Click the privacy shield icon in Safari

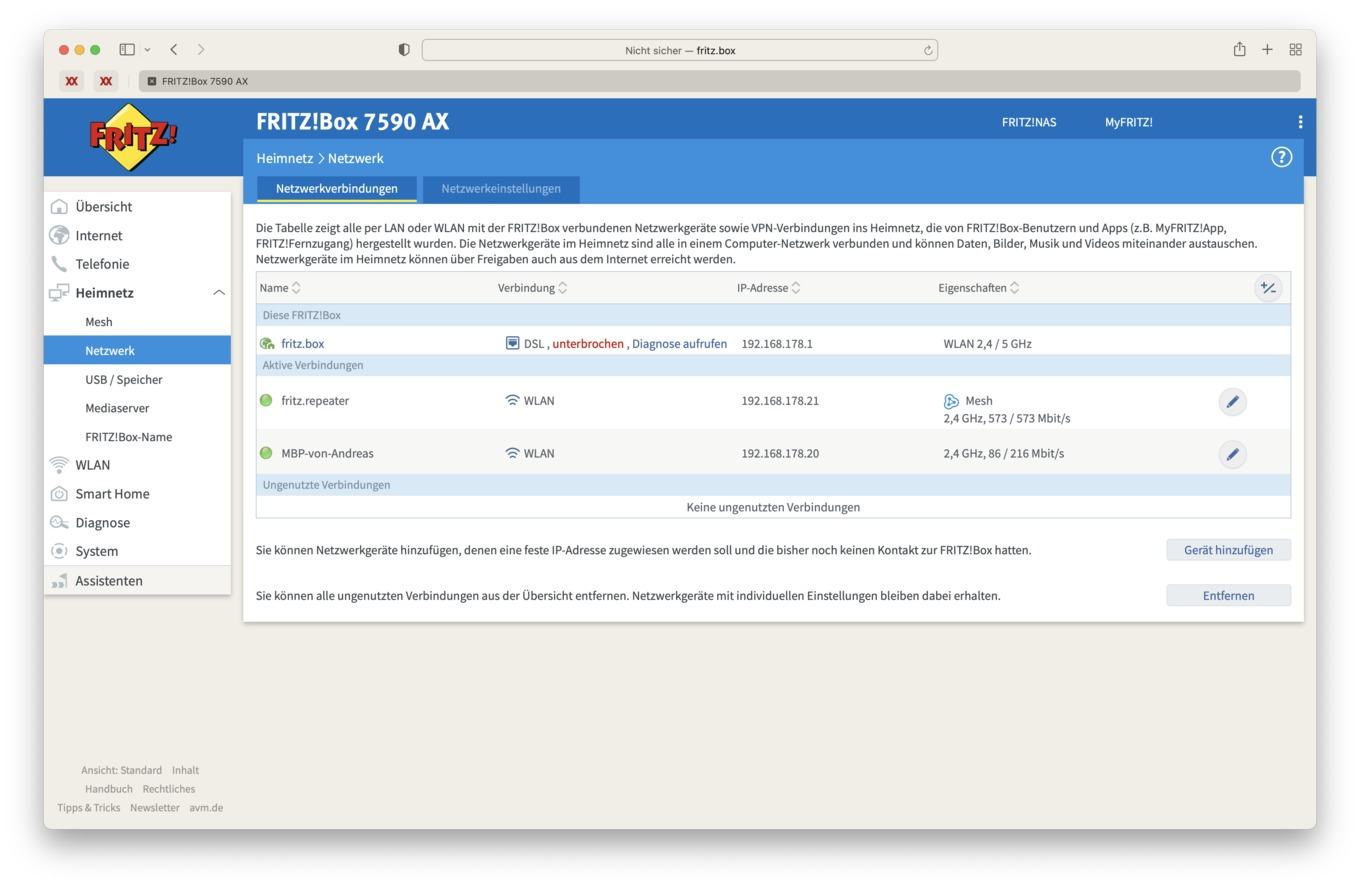(x=404, y=50)
